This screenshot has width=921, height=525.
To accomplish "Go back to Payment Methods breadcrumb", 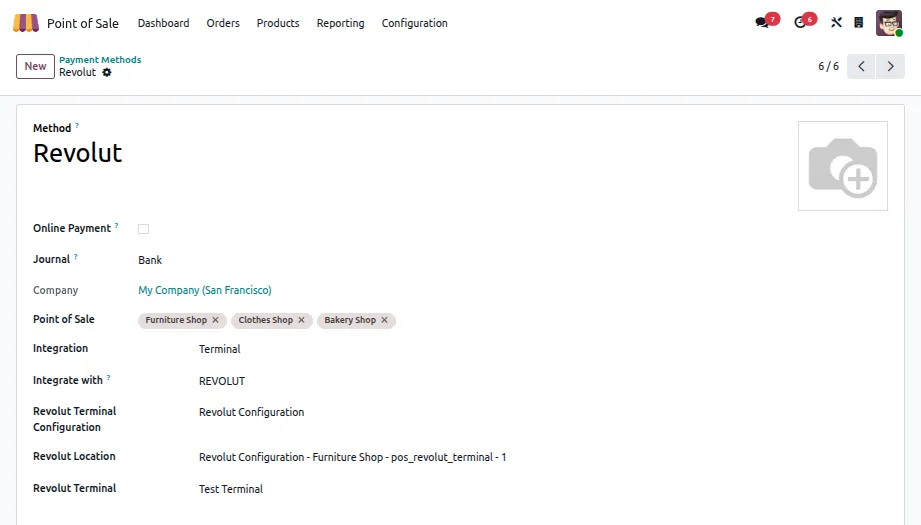I will tap(100, 60).
